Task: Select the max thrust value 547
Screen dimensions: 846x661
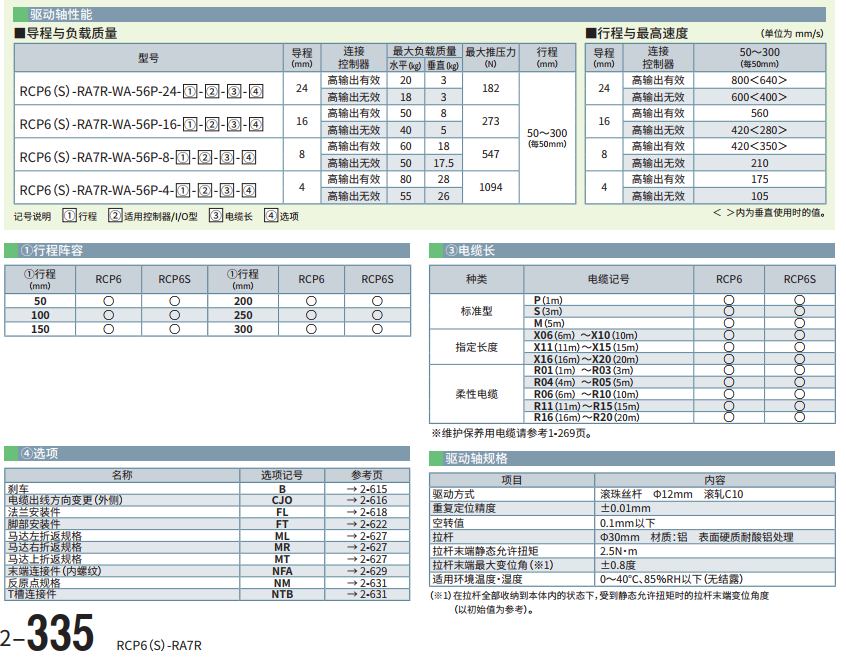Action: pyautogui.click(x=490, y=154)
